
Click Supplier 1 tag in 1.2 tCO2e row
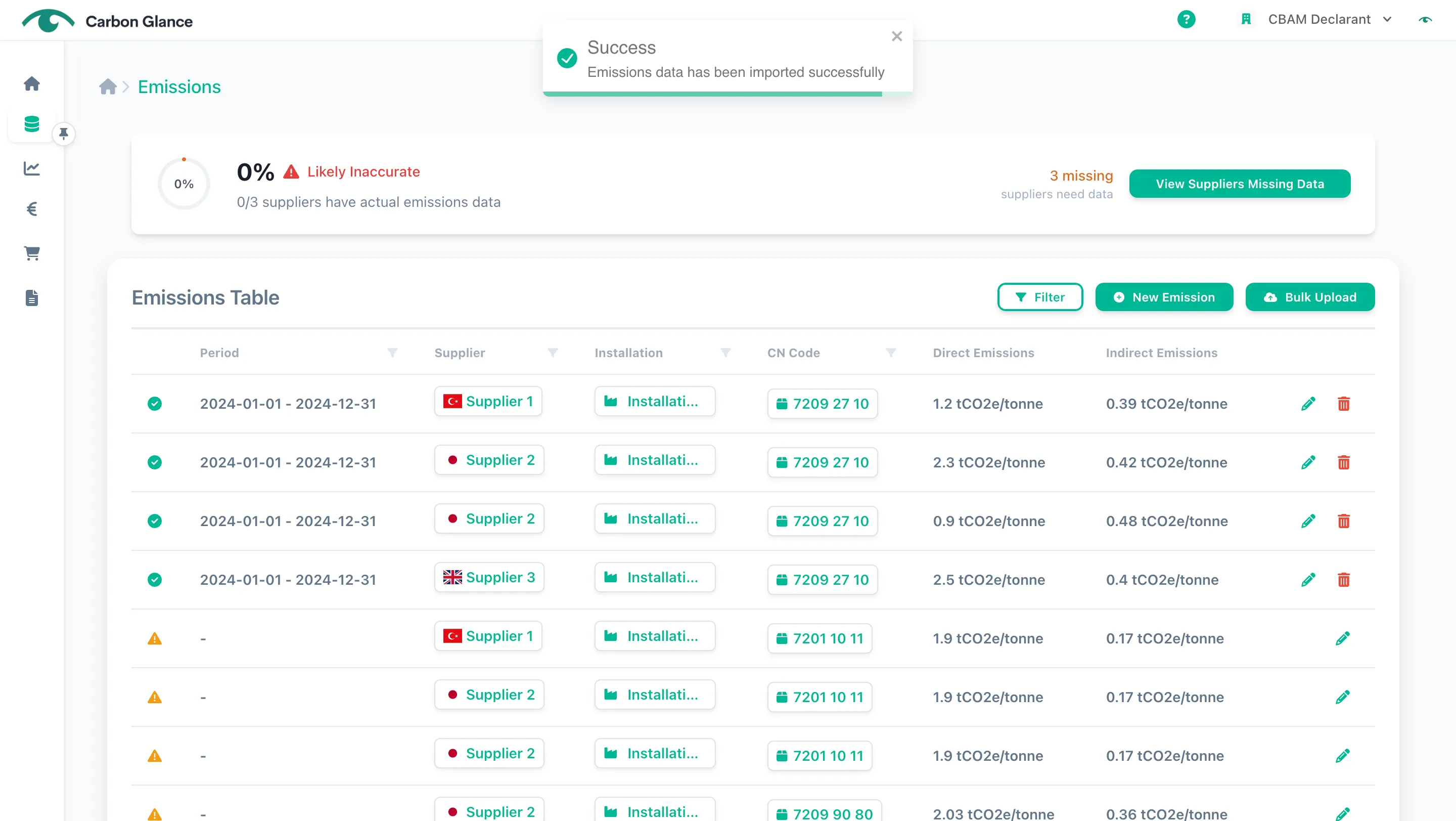coord(488,402)
